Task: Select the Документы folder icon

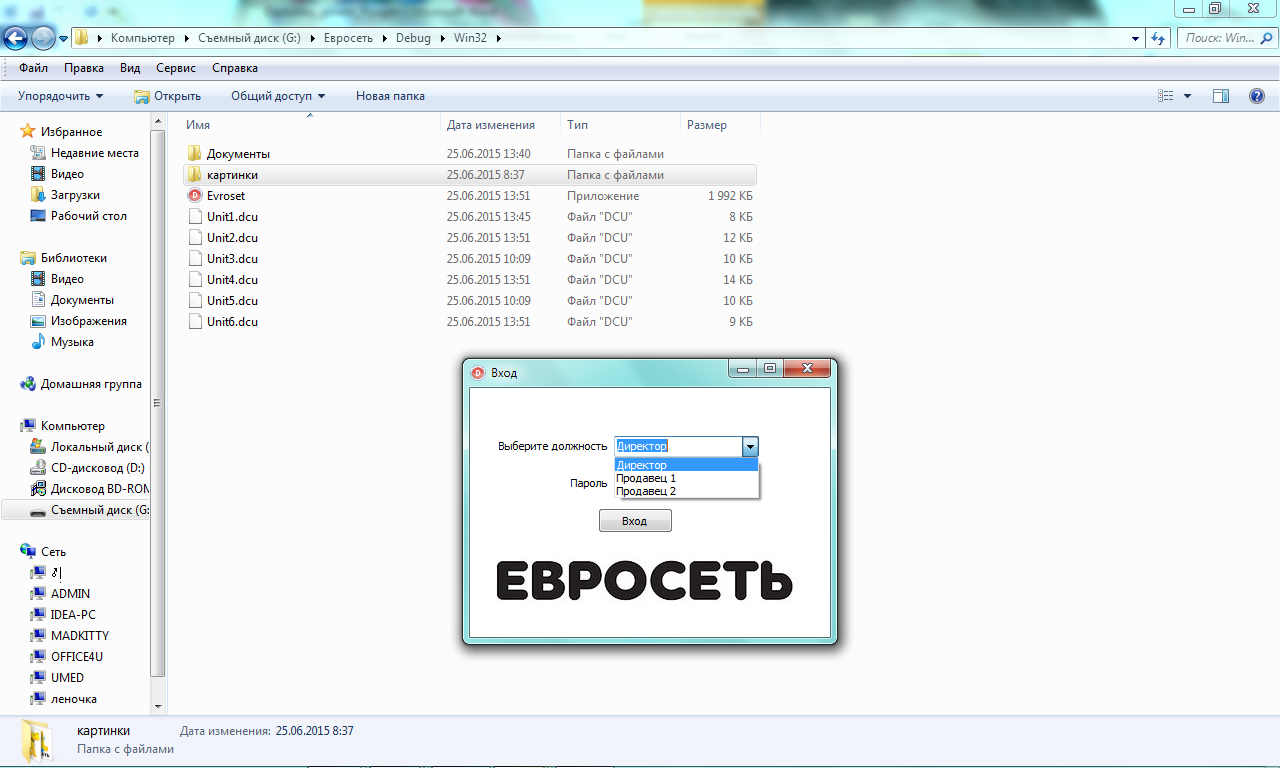Action: point(195,154)
